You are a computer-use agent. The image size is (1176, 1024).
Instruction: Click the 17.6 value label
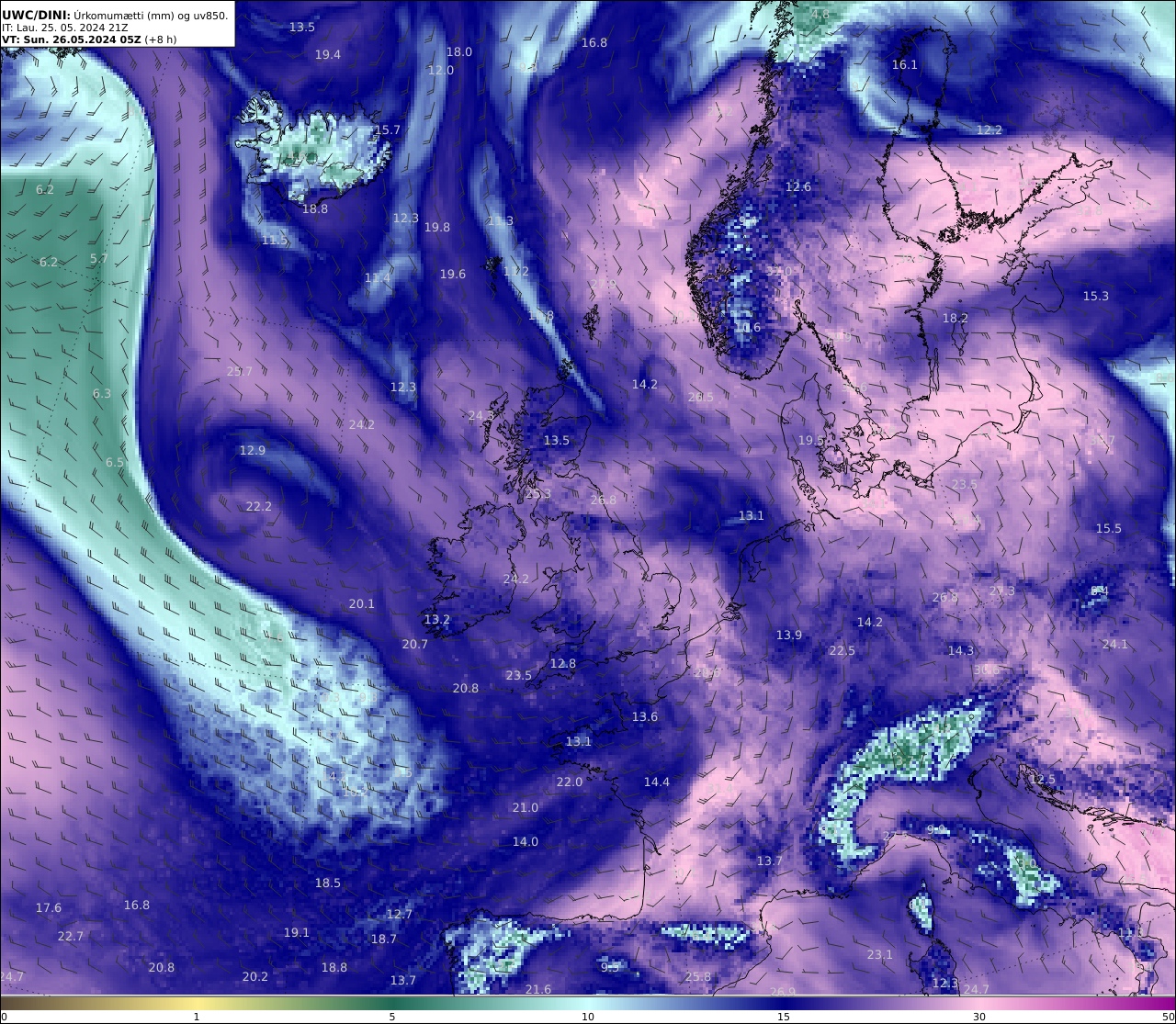(49, 908)
